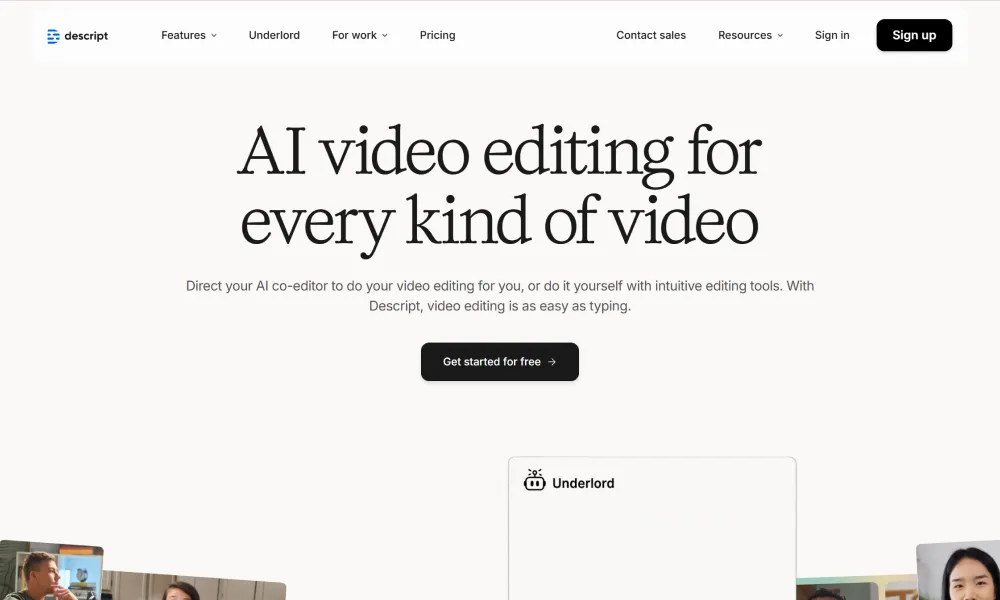The width and height of the screenshot is (1000, 600).
Task: Click the Sign in link
Action: 831,35
